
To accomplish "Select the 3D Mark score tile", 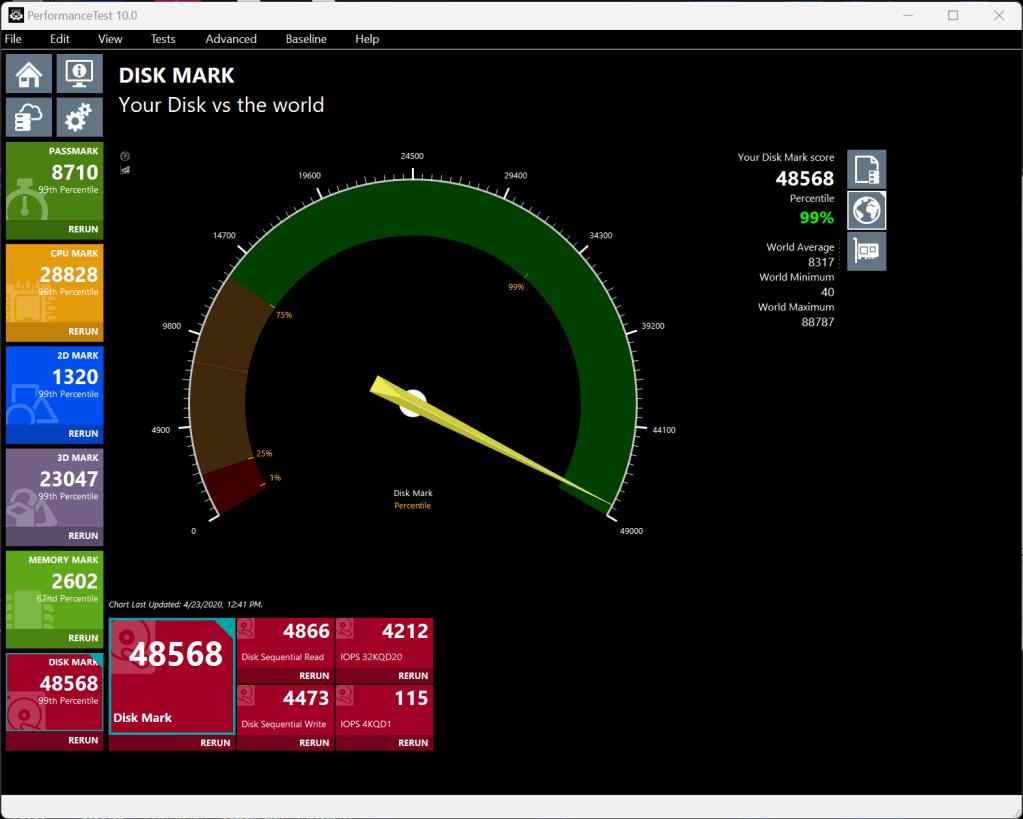I will point(55,484).
